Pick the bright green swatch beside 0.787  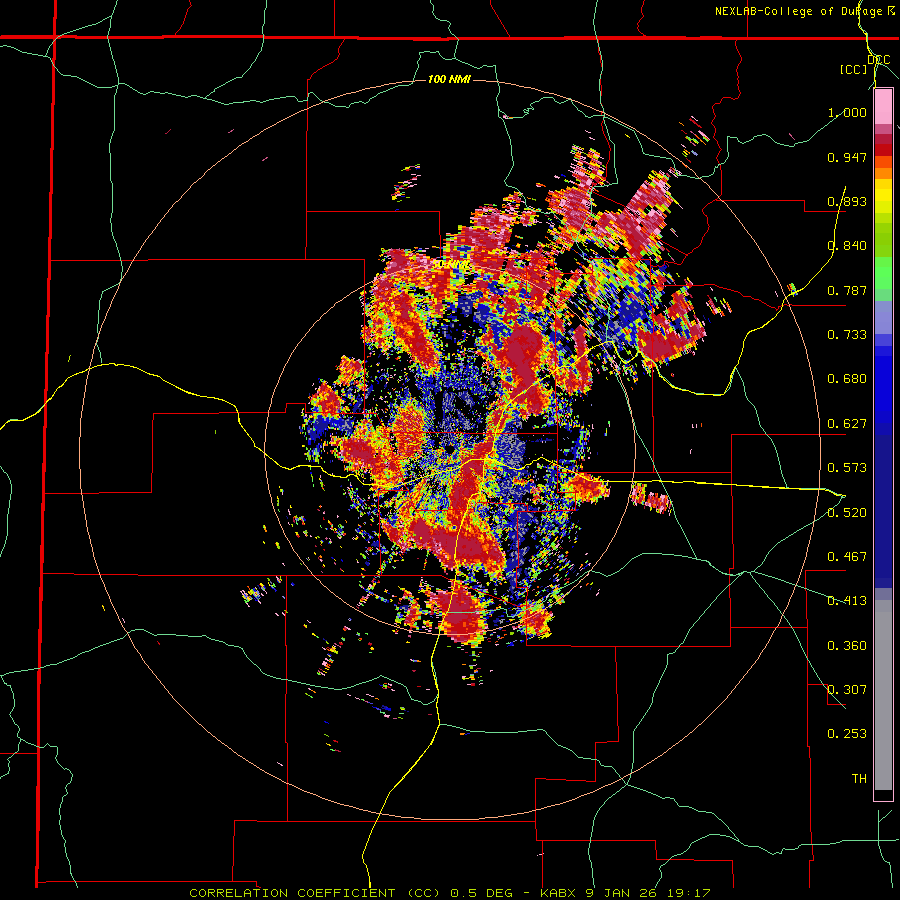(883, 278)
